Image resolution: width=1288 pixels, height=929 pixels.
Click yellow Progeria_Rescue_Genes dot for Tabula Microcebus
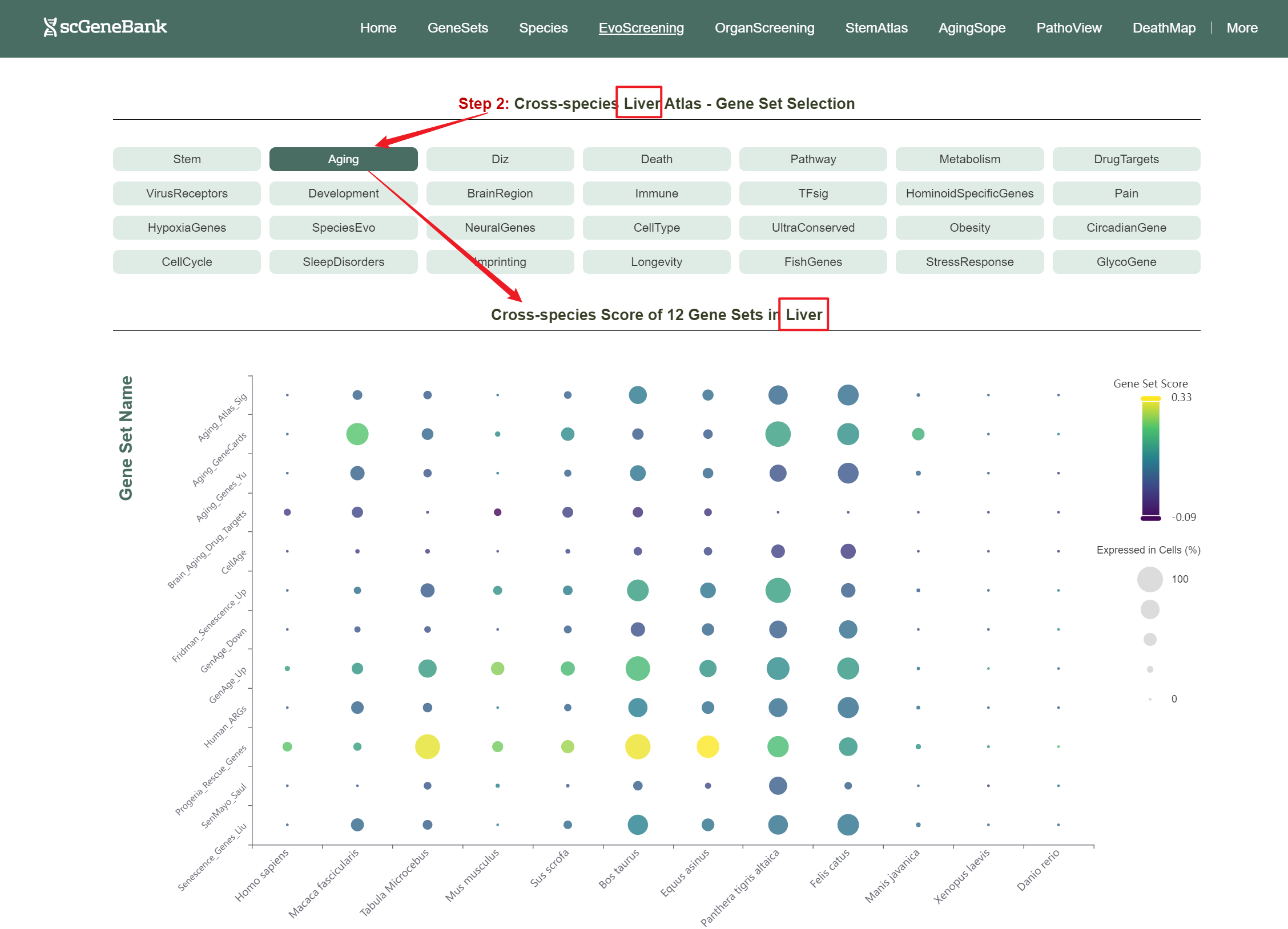click(427, 746)
